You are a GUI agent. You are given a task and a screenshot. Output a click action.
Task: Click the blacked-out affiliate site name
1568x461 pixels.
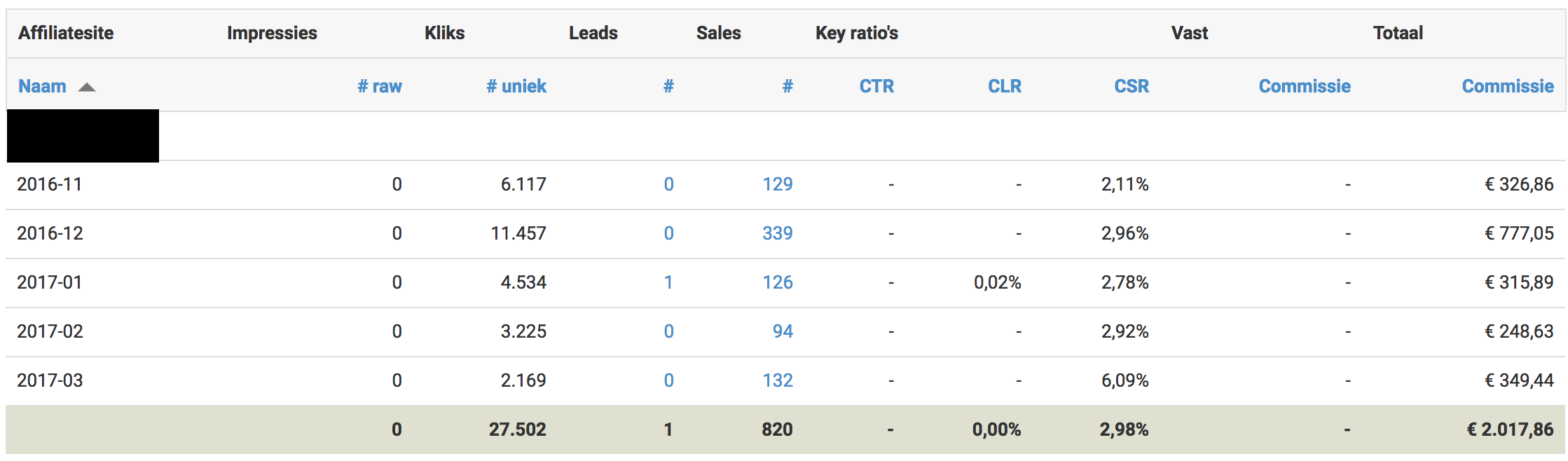83,136
